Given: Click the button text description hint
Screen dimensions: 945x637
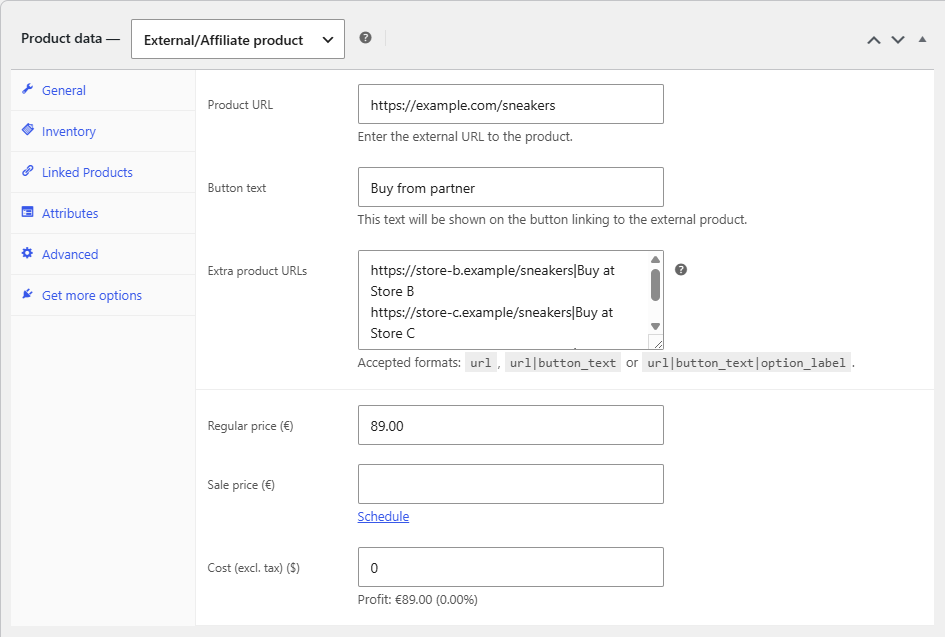Looking at the screenshot, I should pyautogui.click(x=552, y=220).
